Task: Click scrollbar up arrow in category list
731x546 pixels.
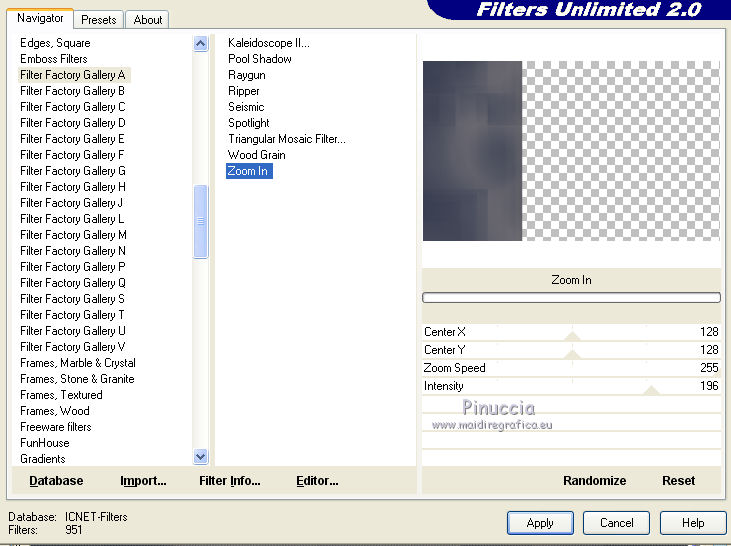Action: click(x=200, y=44)
